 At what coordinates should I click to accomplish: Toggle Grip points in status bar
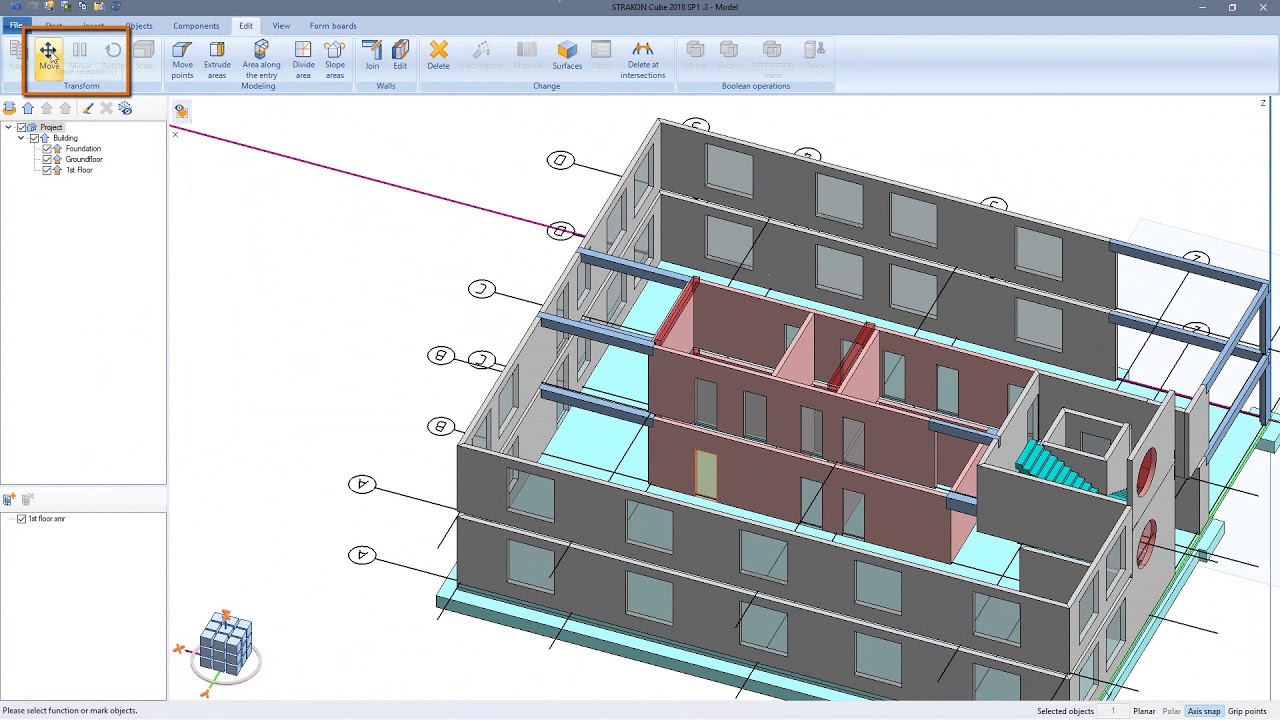click(x=1247, y=711)
